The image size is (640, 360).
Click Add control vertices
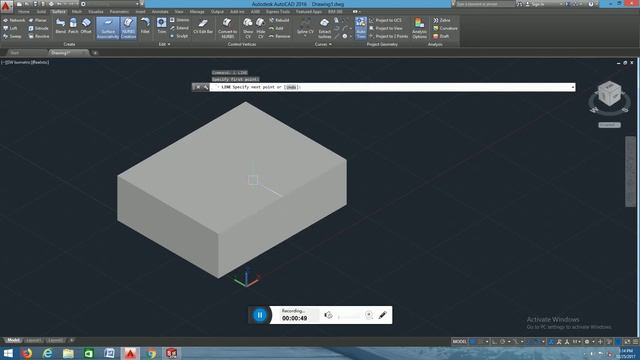[276, 28]
